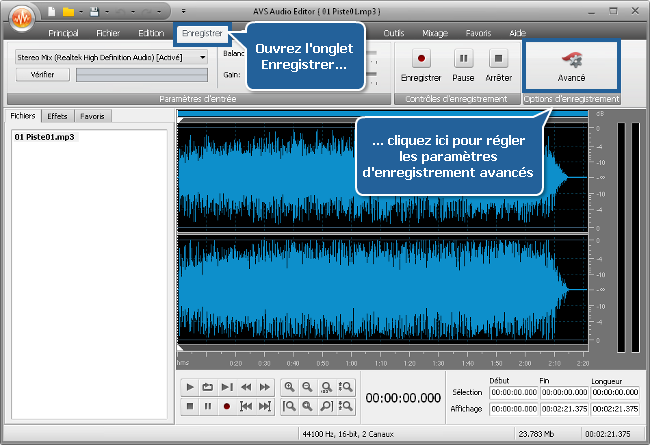650x445 pixels.
Task: Open the dropdown arrow beside the folder icon
Action: tap(82, 10)
